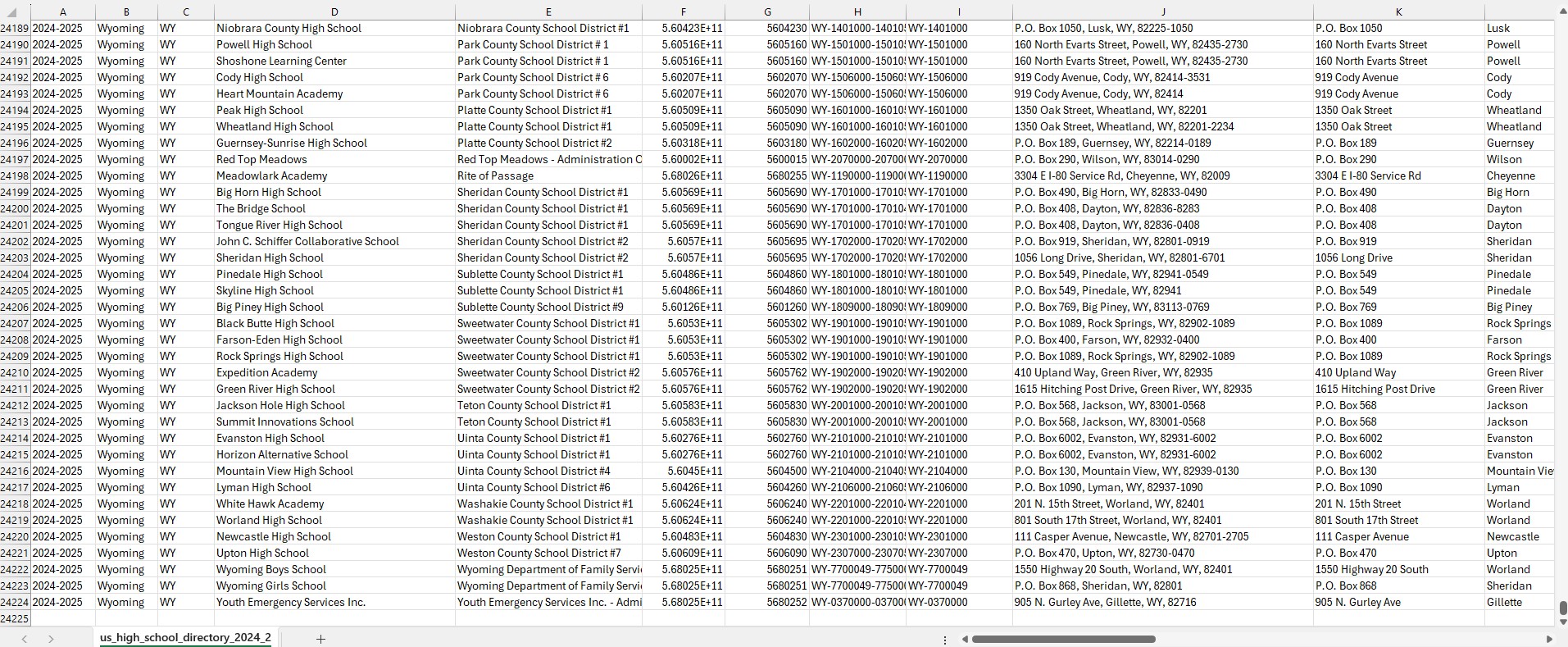
Task: Click previous sheet navigation arrow
Action: (x=25, y=639)
